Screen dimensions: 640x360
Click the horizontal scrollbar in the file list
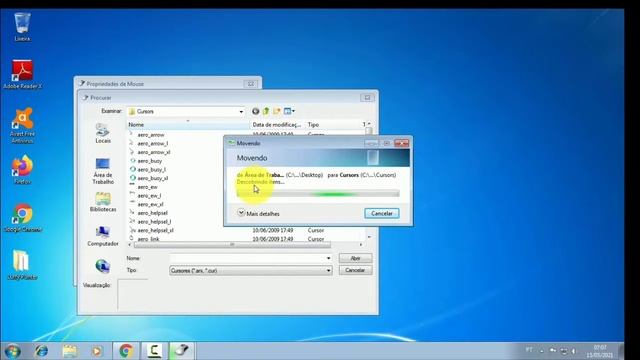232,244
